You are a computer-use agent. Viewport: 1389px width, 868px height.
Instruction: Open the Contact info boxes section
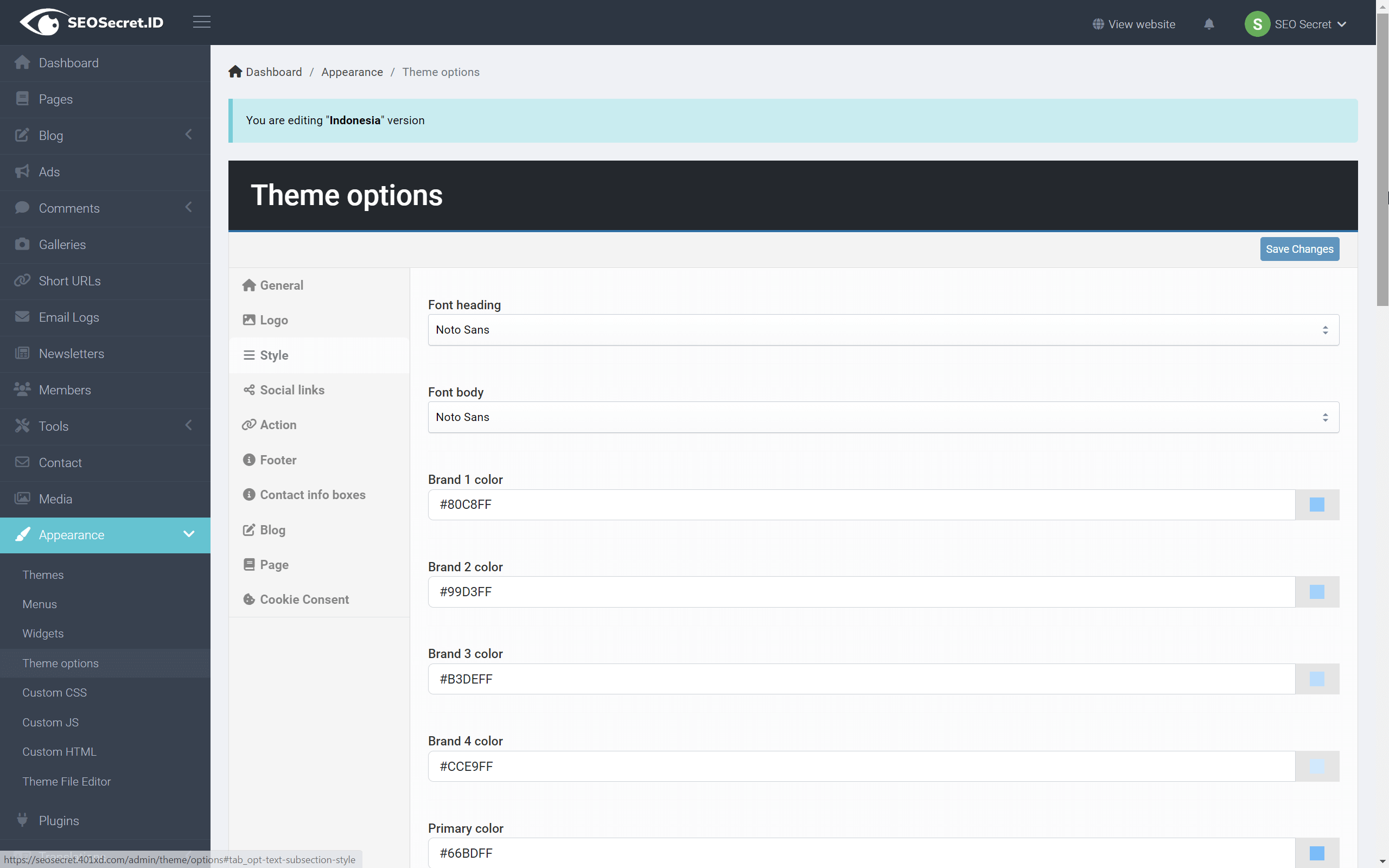click(313, 494)
